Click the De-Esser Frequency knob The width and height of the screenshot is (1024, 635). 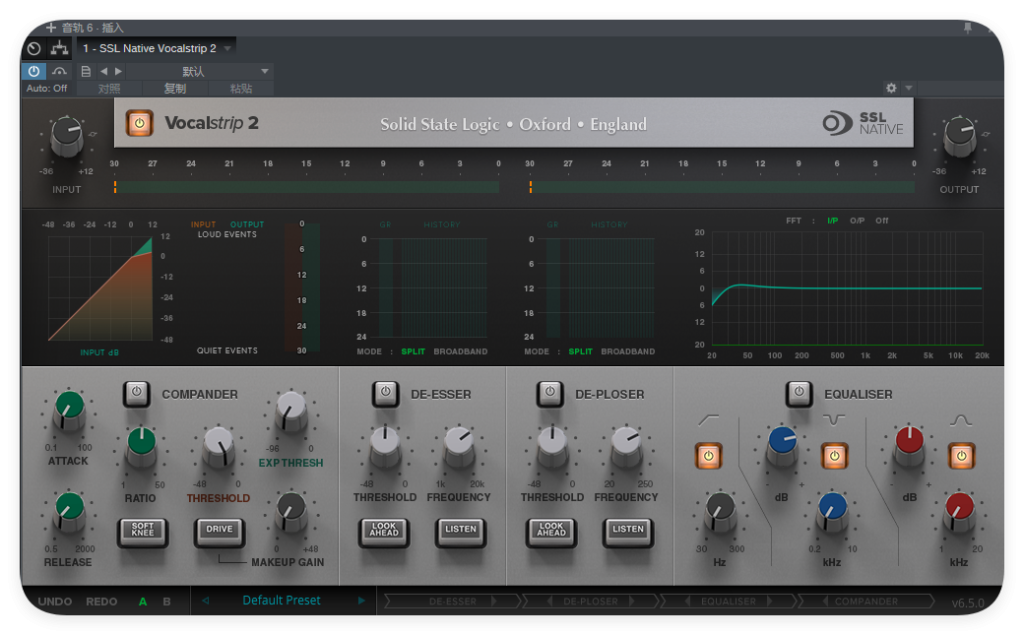(x=459, y=446)
